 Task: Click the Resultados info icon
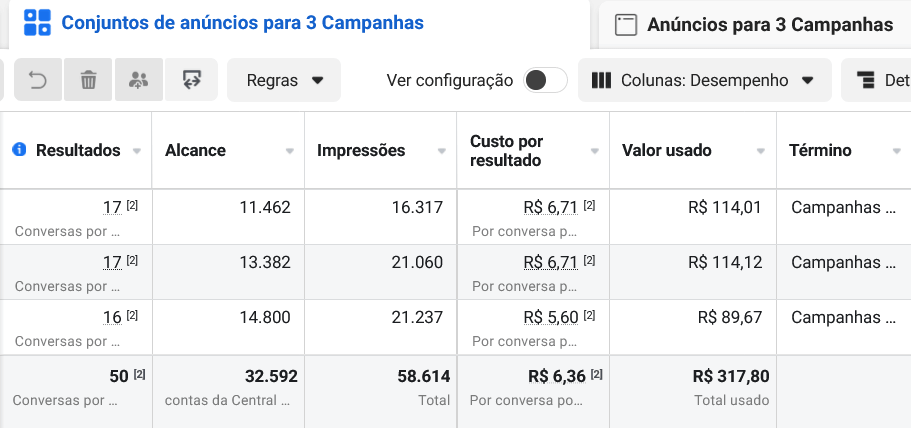(x=19, y=150)
